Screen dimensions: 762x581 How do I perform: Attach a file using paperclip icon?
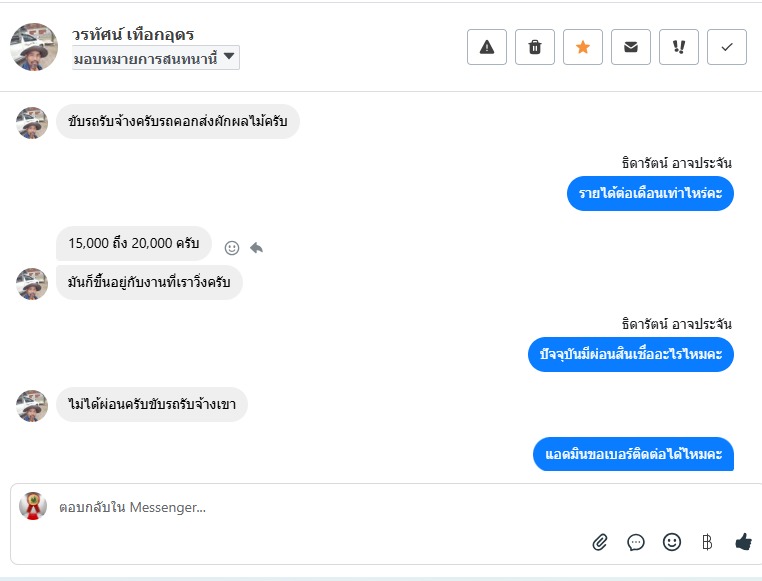click(x=600, y=542)
